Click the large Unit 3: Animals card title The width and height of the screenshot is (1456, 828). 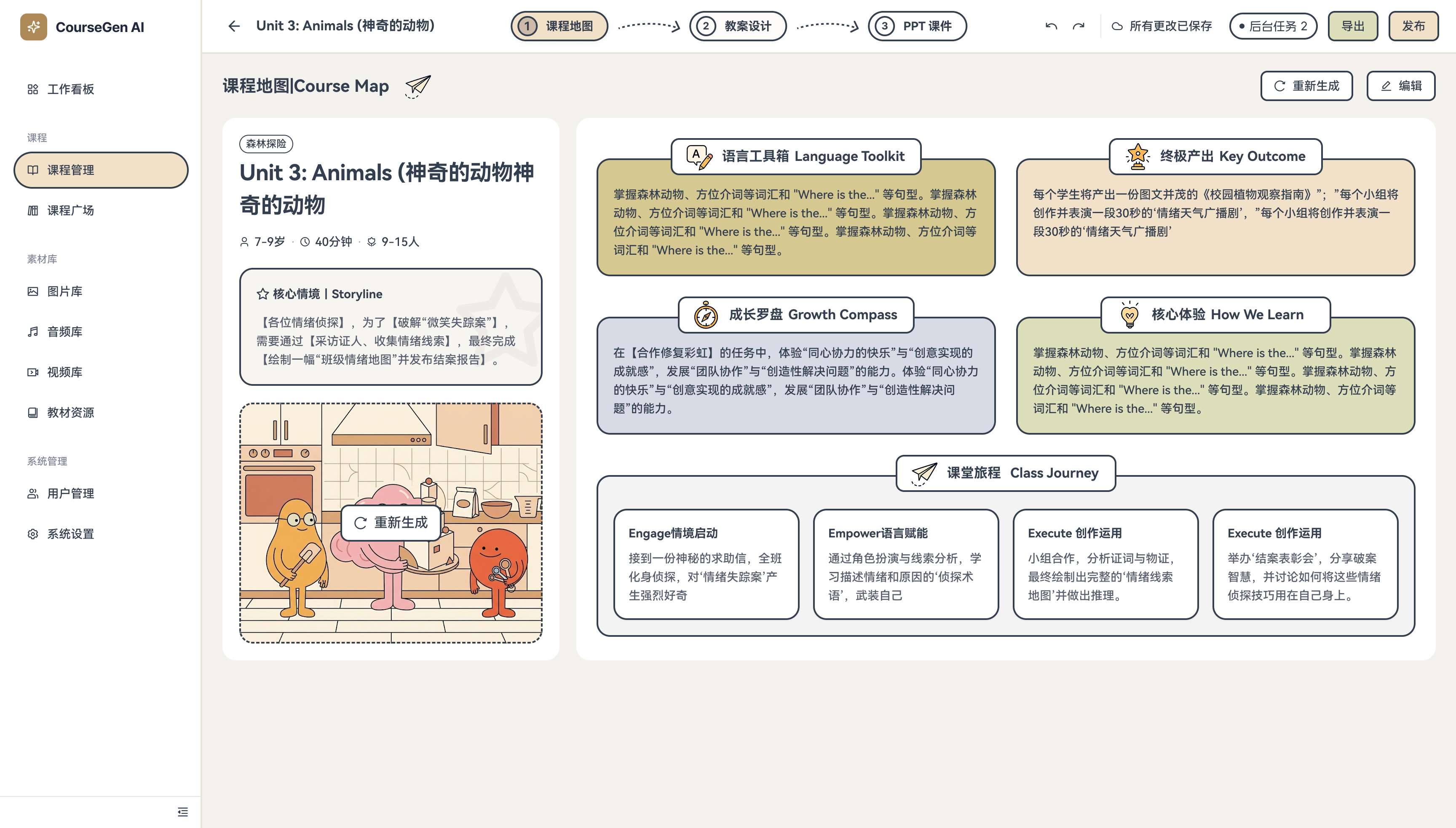click(387, 188)
